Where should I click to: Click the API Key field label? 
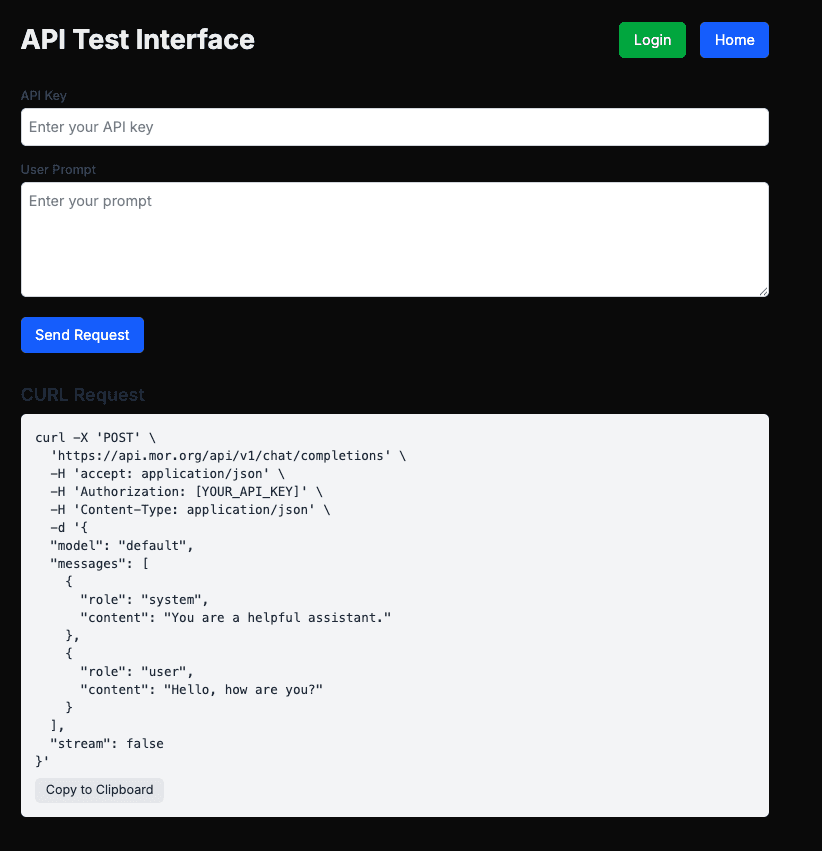pyautogui.click(x=43, y=95)
